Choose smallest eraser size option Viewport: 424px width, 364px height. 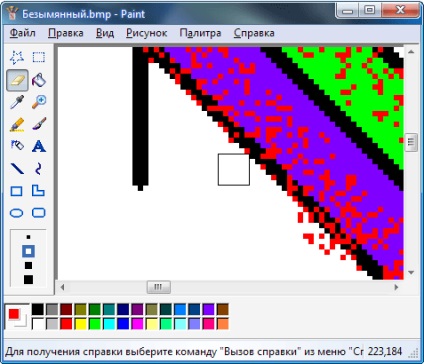click(28, 237)
